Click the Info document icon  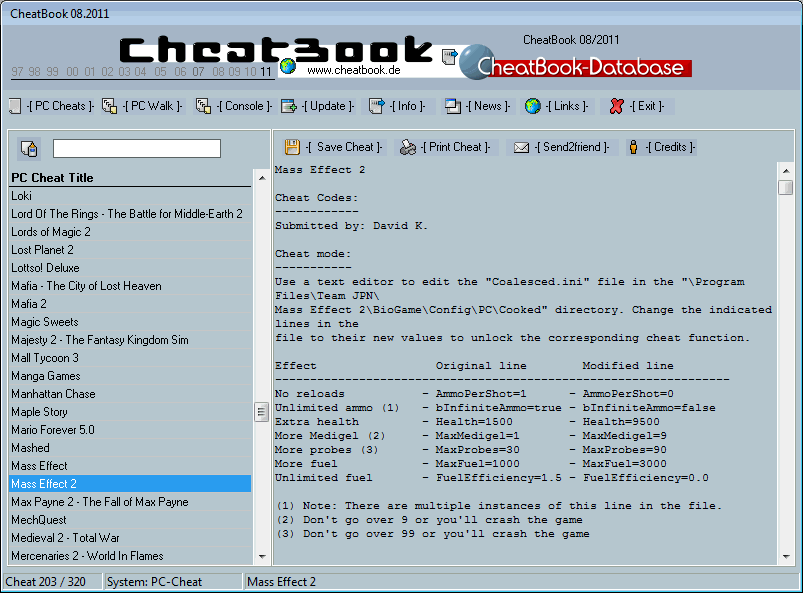(376, 106)
